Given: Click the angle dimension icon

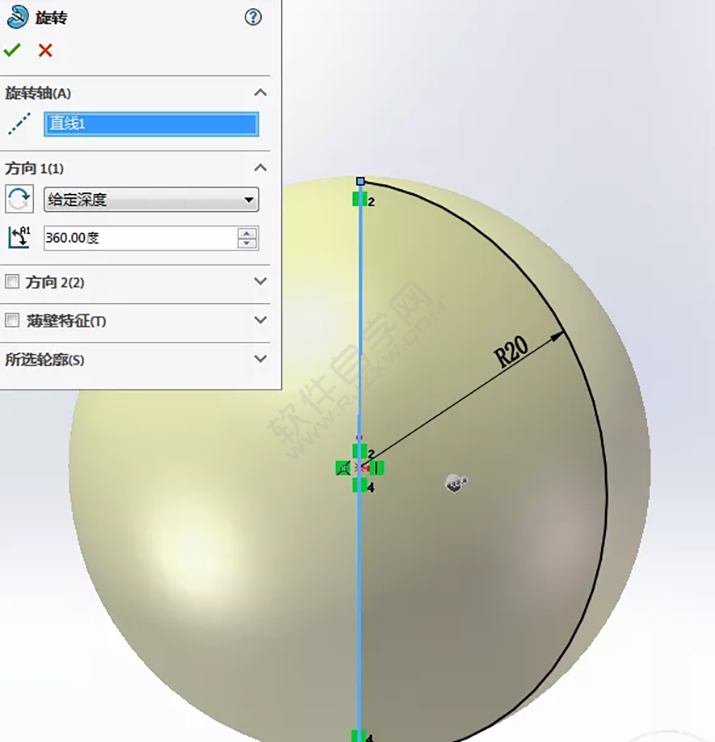Looking at the screenshot, I should [19, 238].
